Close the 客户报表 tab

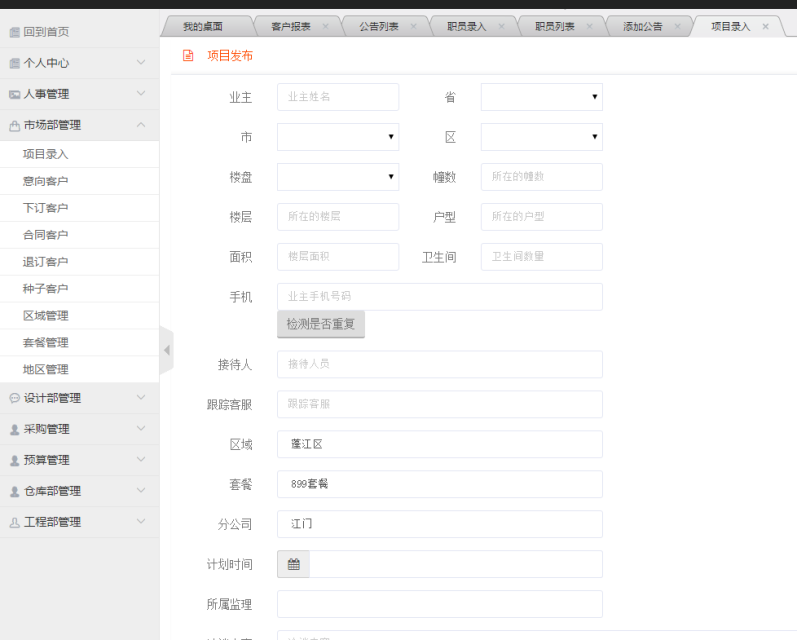tap(325, 27)
